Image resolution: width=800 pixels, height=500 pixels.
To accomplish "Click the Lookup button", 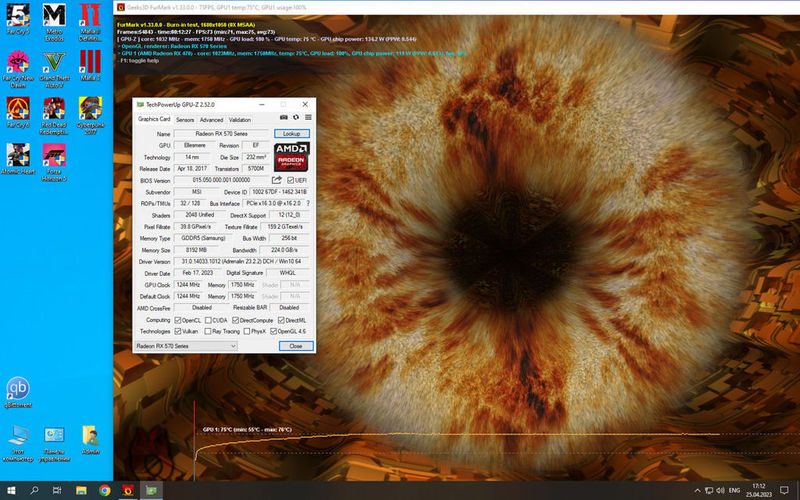I will tap(291, 133).
